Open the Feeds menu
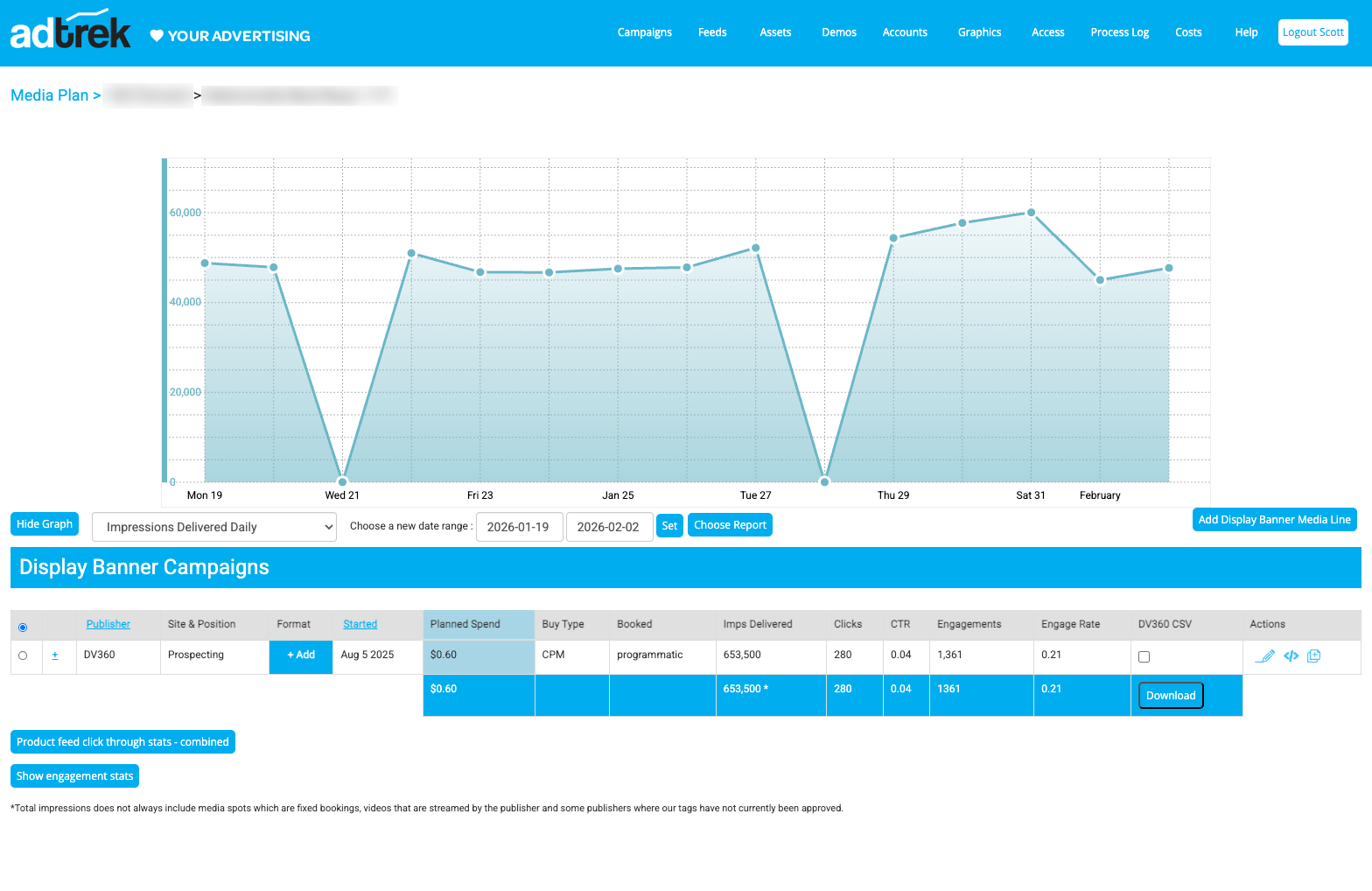The width and height of the screenshot is (1372, 891). [712, 32]
